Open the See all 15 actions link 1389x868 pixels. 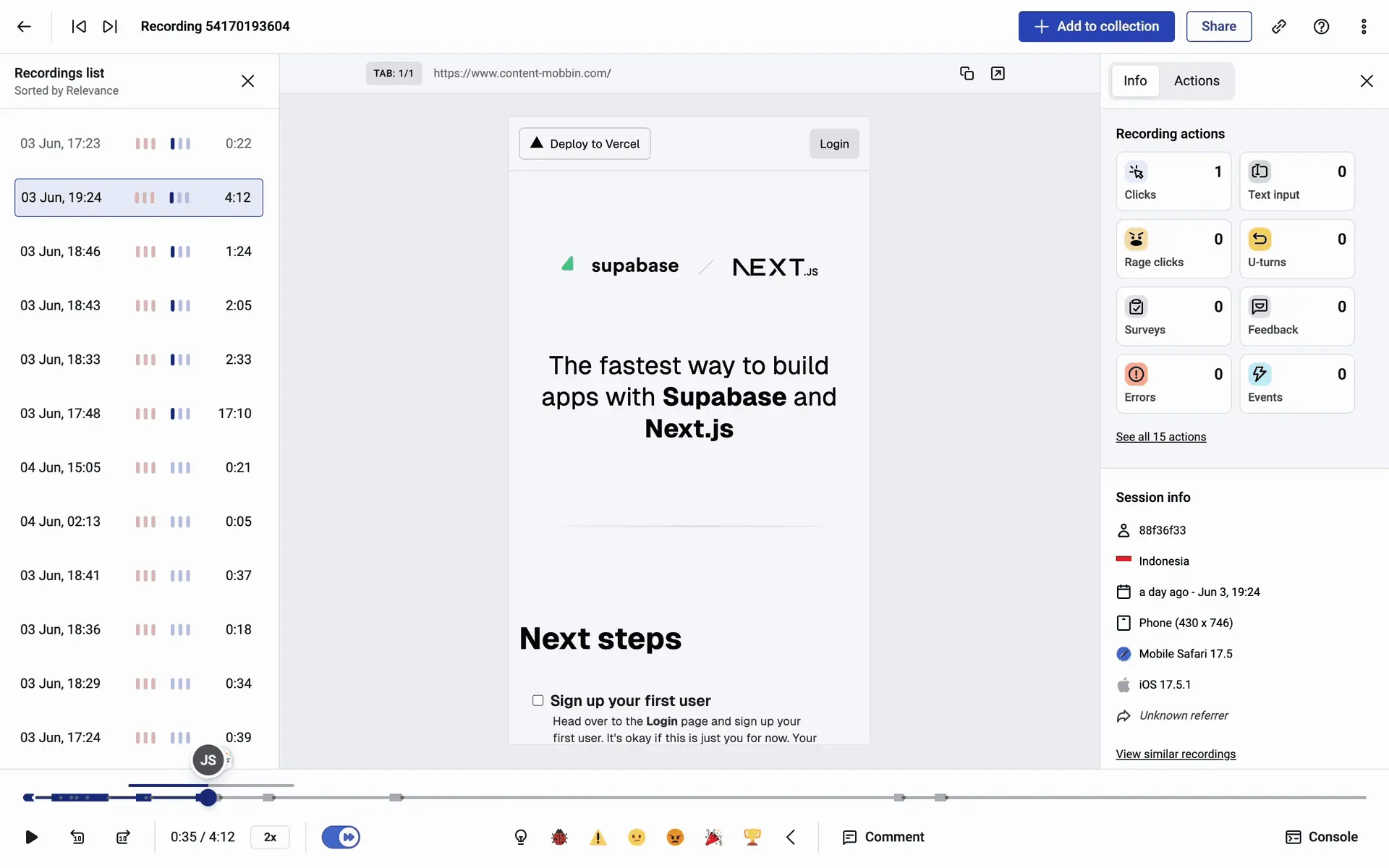pyautogui.click(x=1160, y=437)
